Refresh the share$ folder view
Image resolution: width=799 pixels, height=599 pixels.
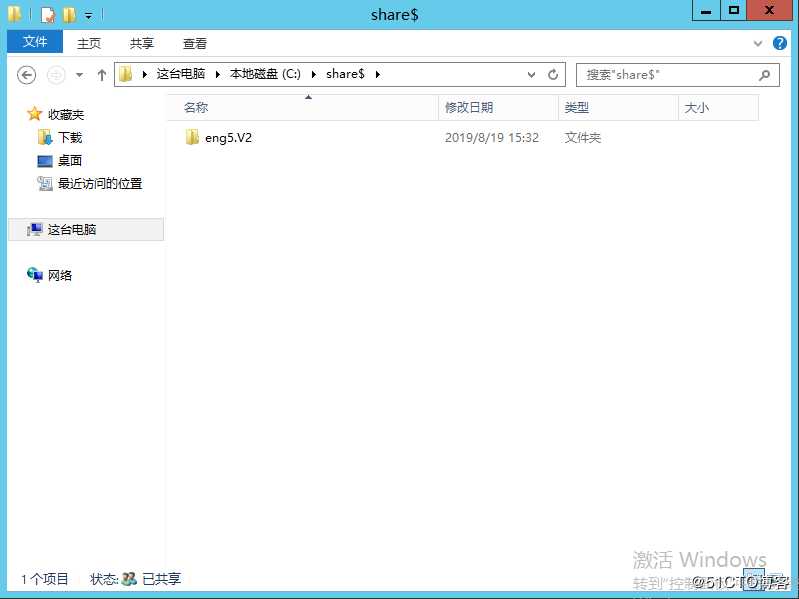click(x=553, y=75)
